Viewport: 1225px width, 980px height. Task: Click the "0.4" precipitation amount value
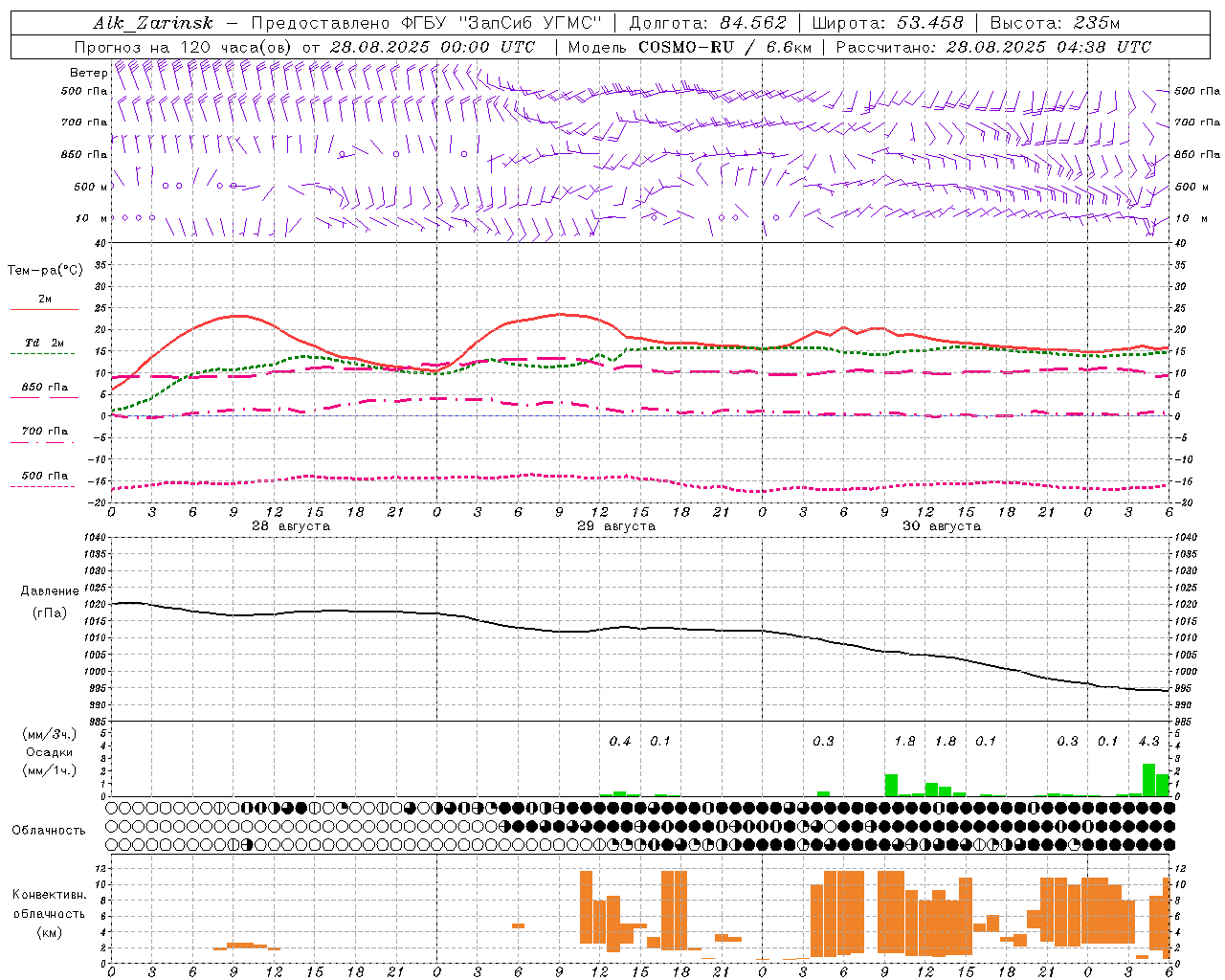coord(620,742)
